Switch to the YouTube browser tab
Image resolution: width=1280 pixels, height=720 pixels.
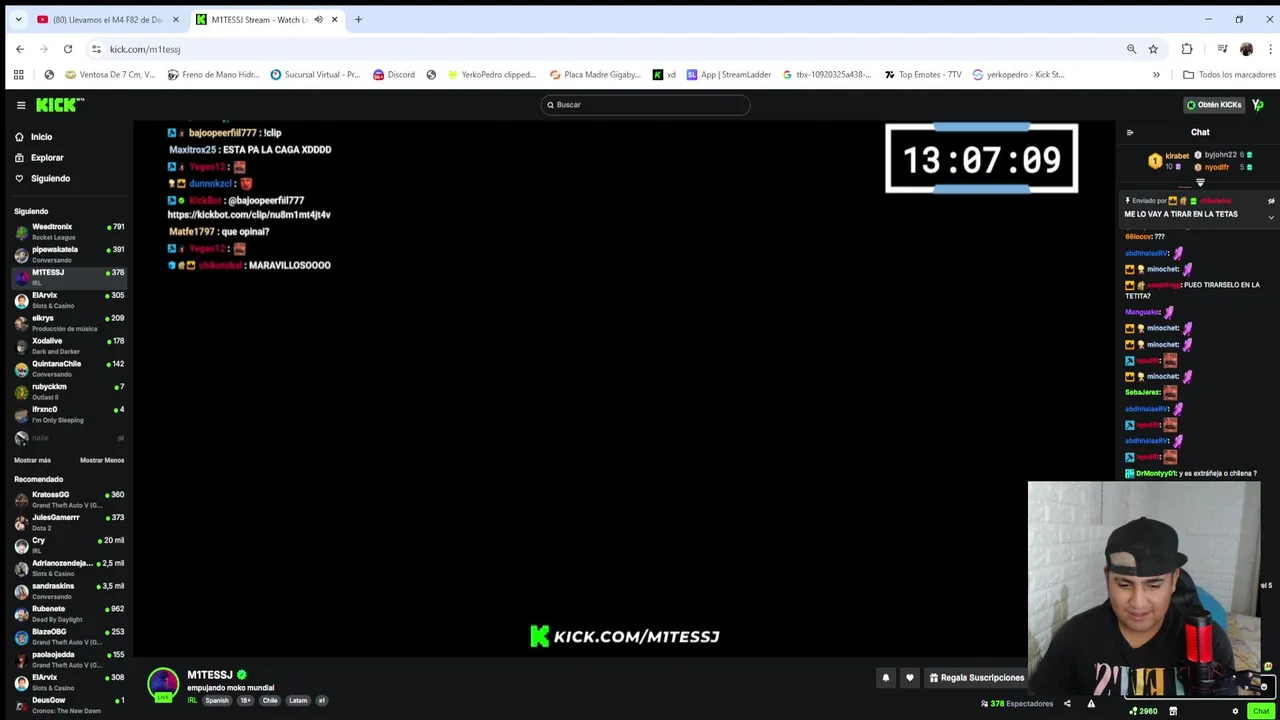[107, 19]
